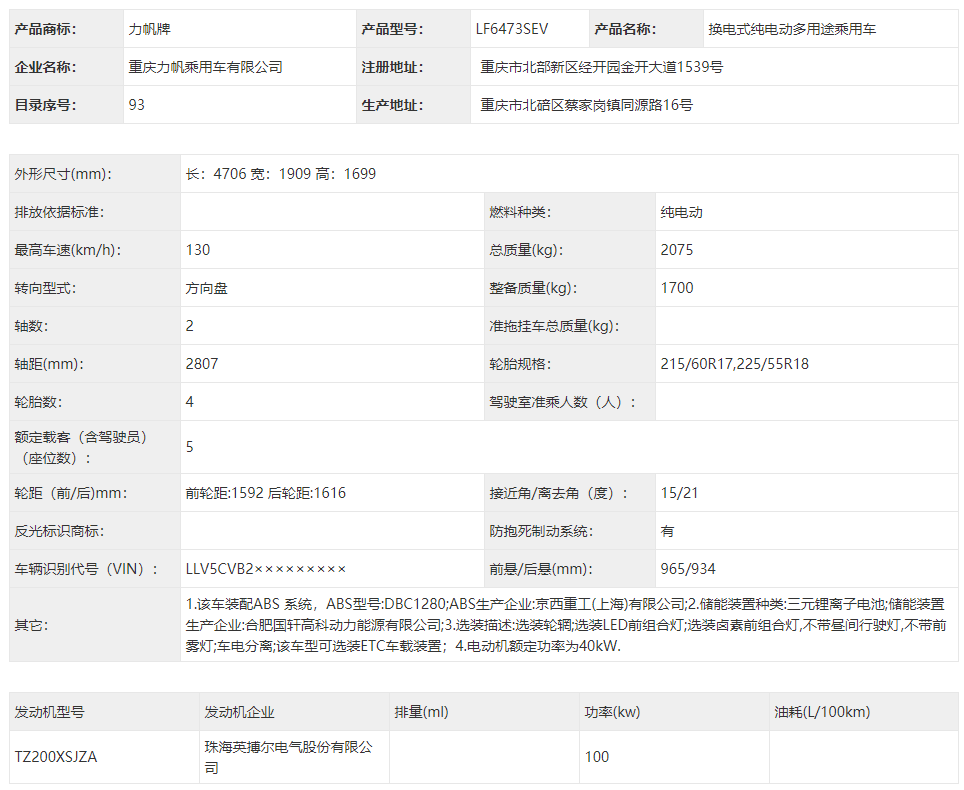Select the 防抱死制动系统 label

[x=541, y=531]
